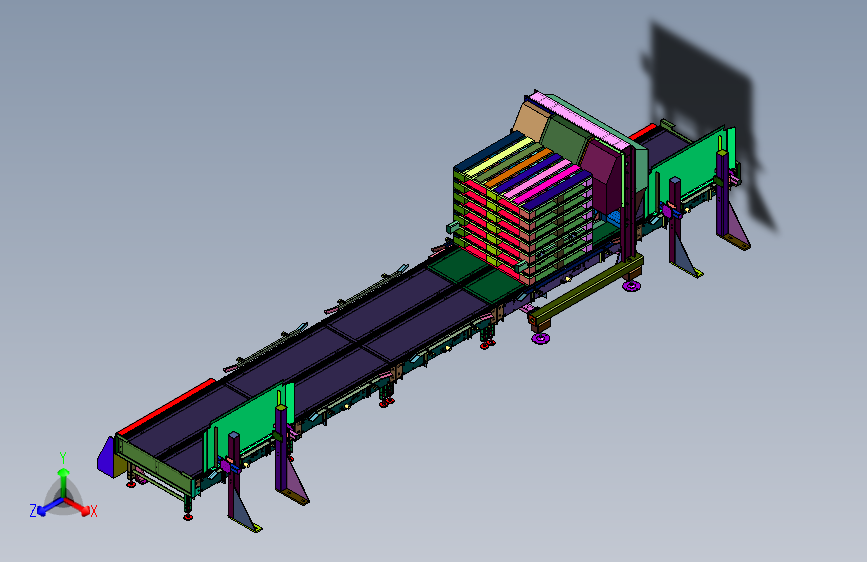Select the blue end cap on the conveyor
Image resolution: width=867 pixels, height=562 pixels.
point(106,457)
